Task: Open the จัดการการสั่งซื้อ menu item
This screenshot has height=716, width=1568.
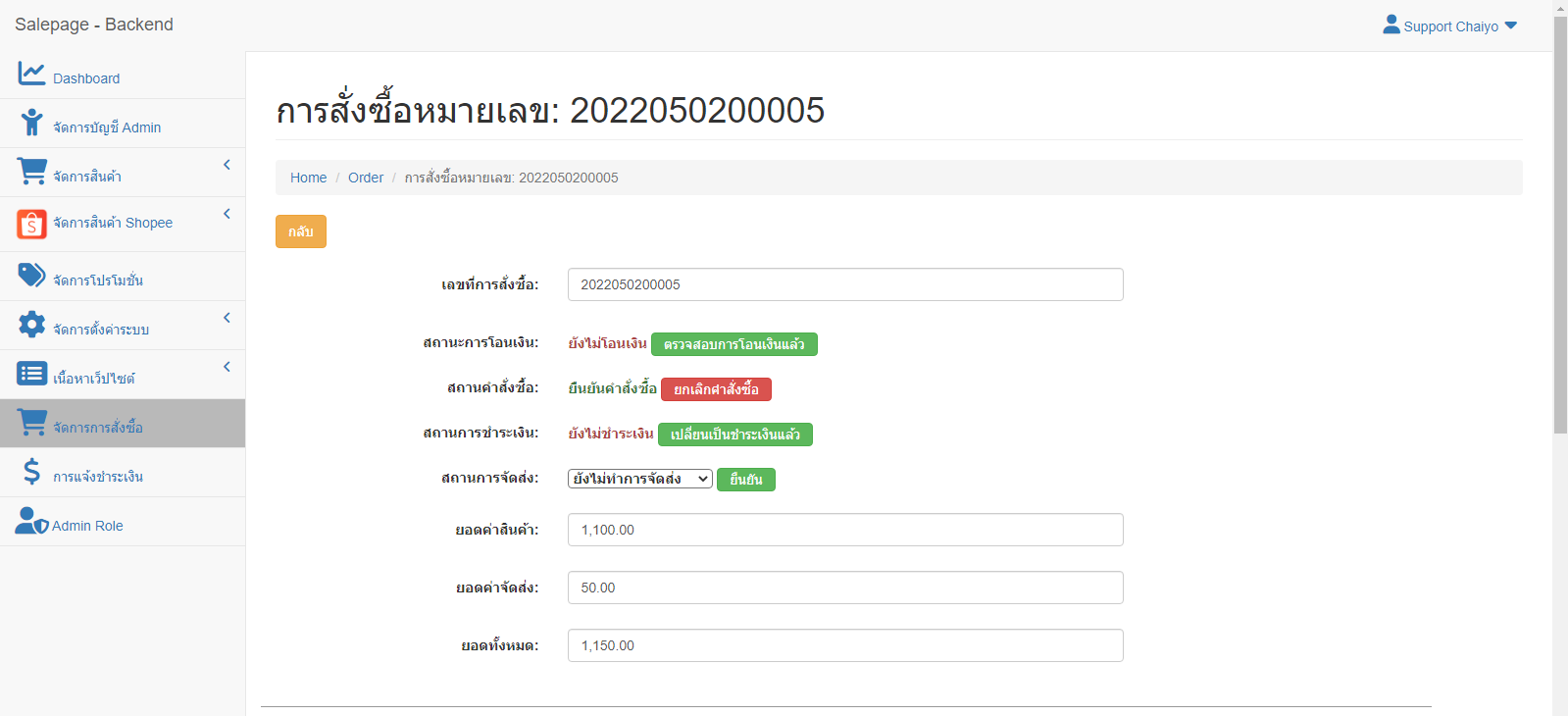Action: [98, 428]
